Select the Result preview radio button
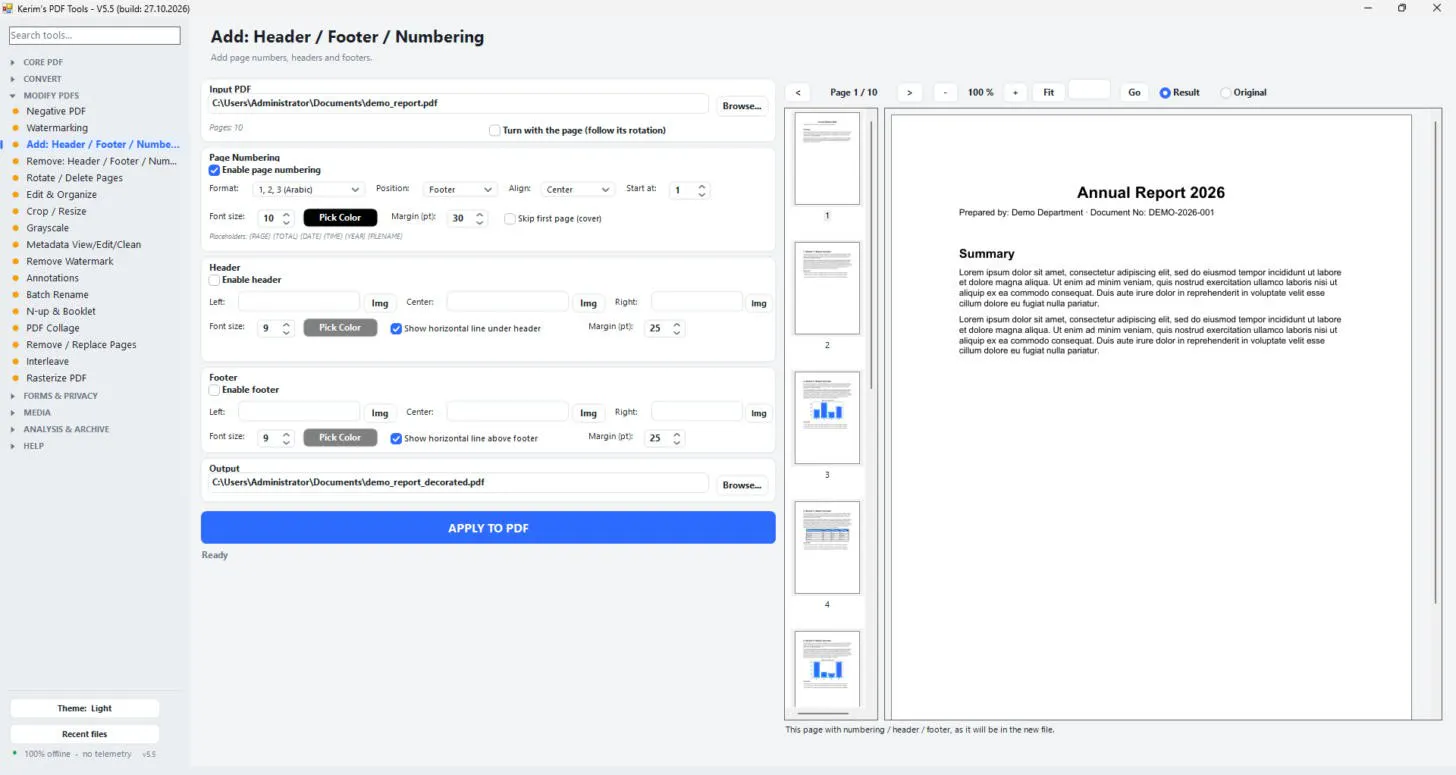Image resolution: width=1456 pixels, height=775 pixels. [1165, 93]
